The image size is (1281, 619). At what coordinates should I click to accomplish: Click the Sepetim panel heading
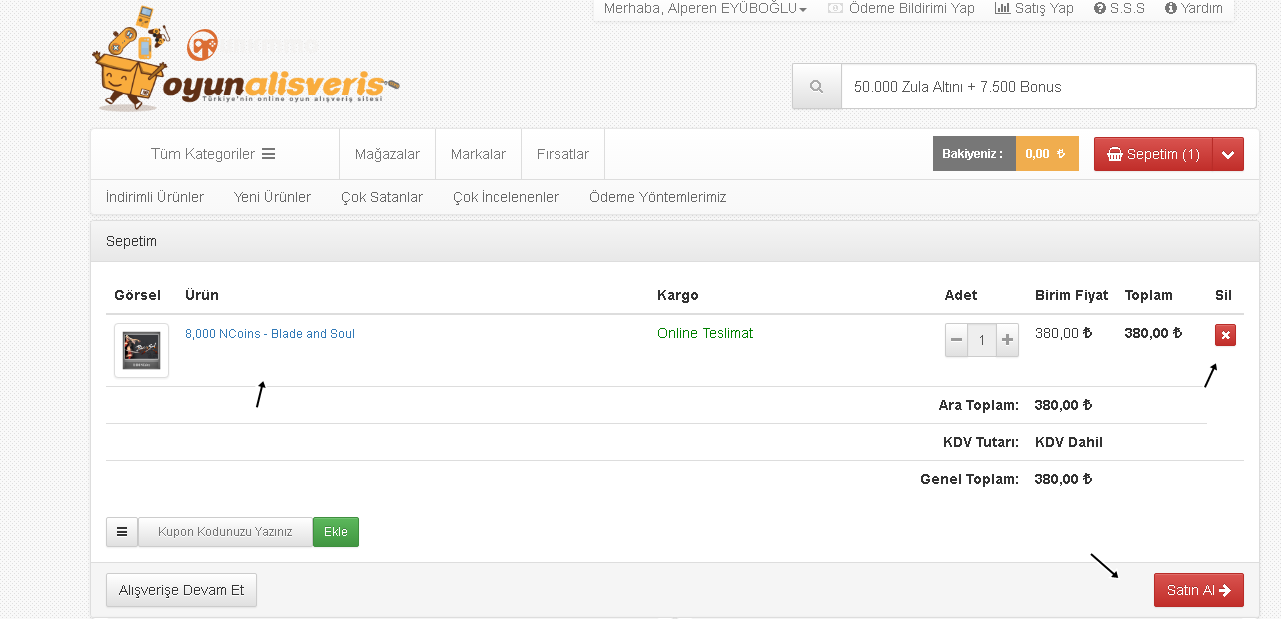(131, 241)
